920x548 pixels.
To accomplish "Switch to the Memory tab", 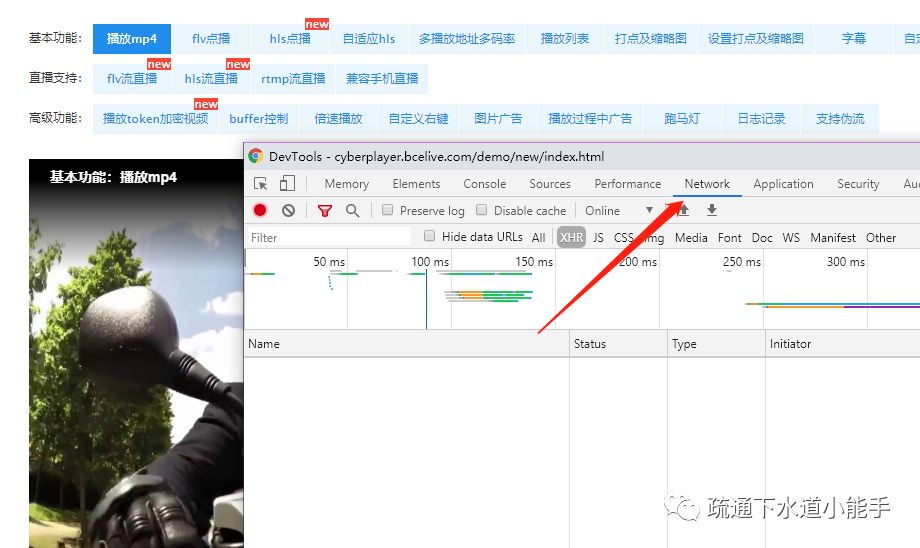I will pos(347,184).
